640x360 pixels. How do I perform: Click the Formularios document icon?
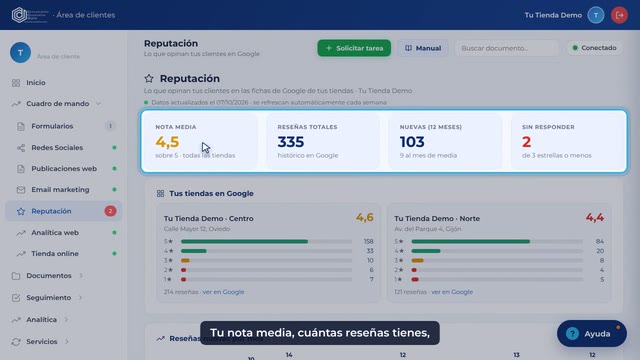21,126
